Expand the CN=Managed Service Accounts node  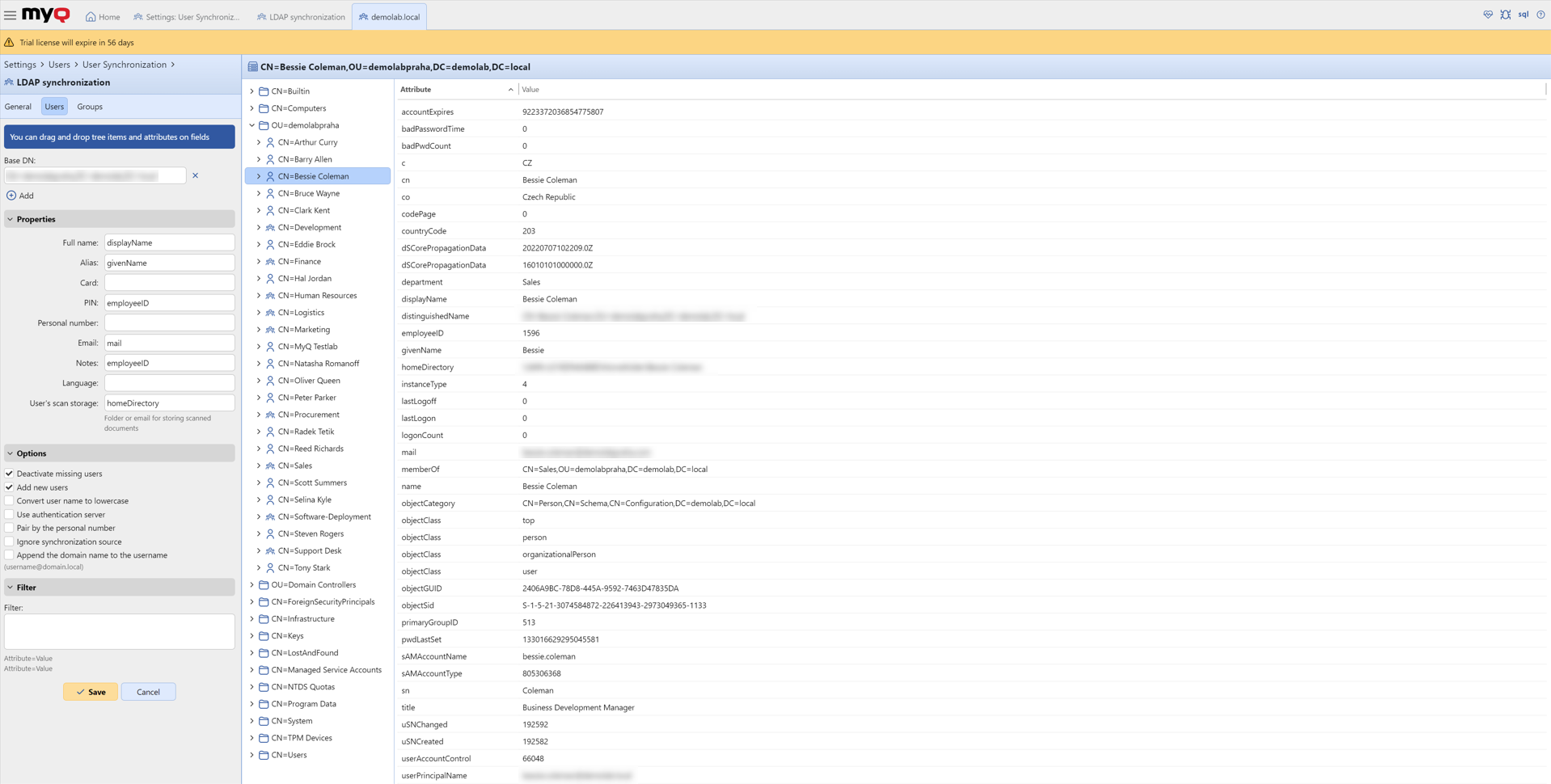[x=251, y=670]
